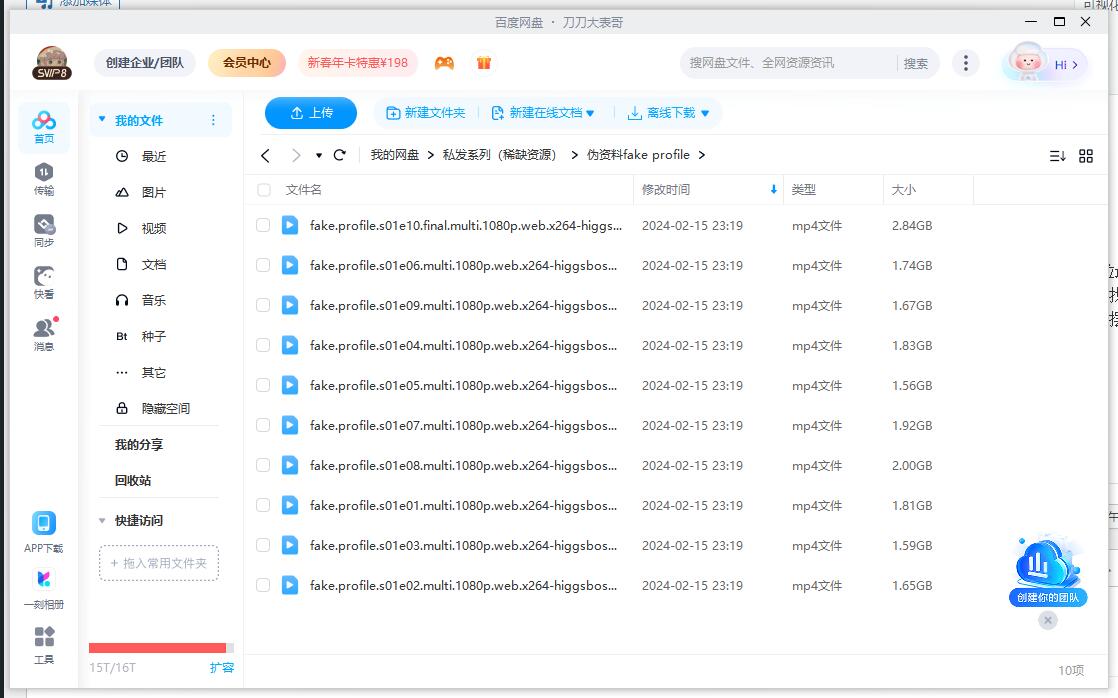
Task: Select the checkbox next to fake.profile.s01e01
Action: pos(262,505)
